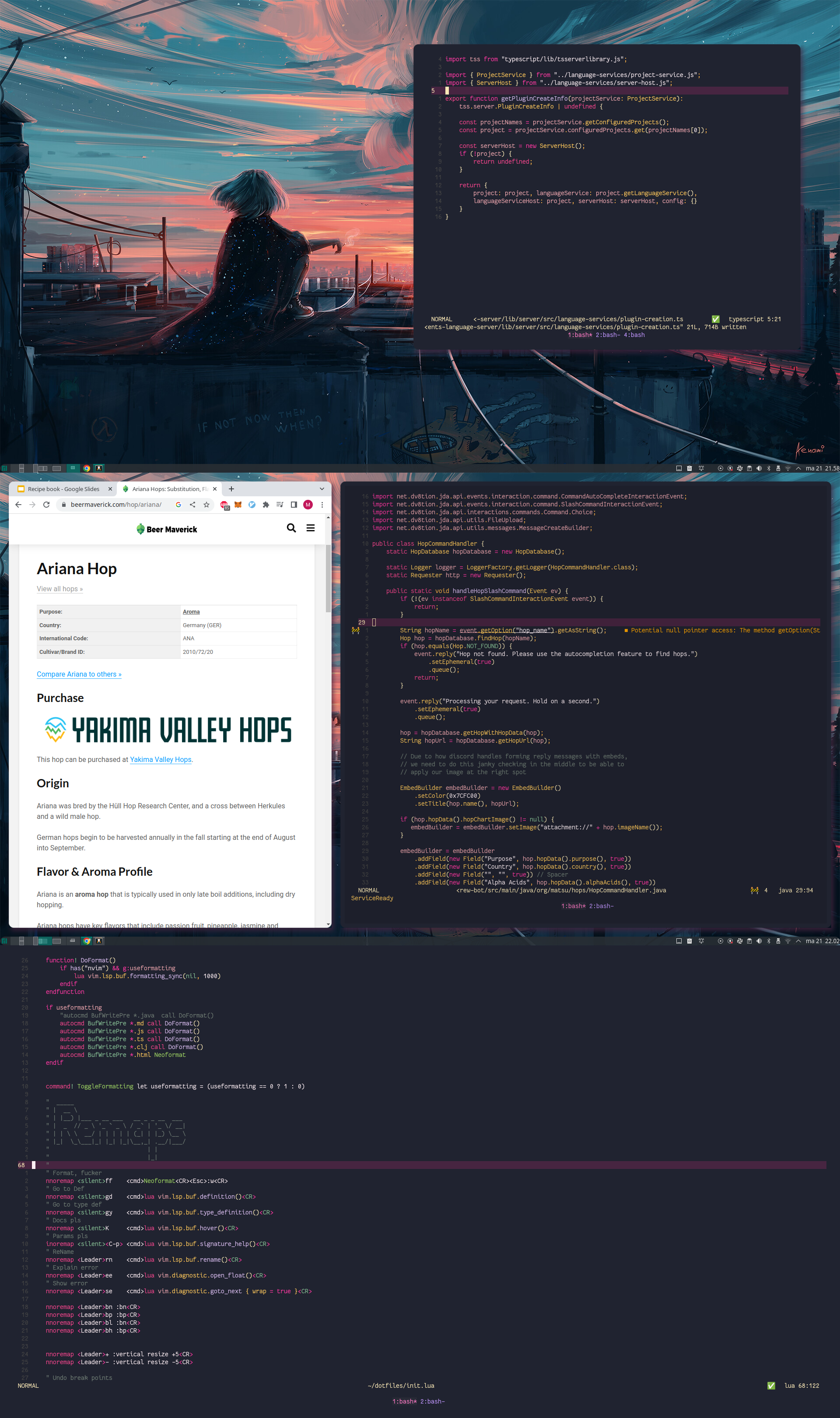View site info via the padlock icon
The height and width of the screenshot is (1418, 840).
coord(64,504)
